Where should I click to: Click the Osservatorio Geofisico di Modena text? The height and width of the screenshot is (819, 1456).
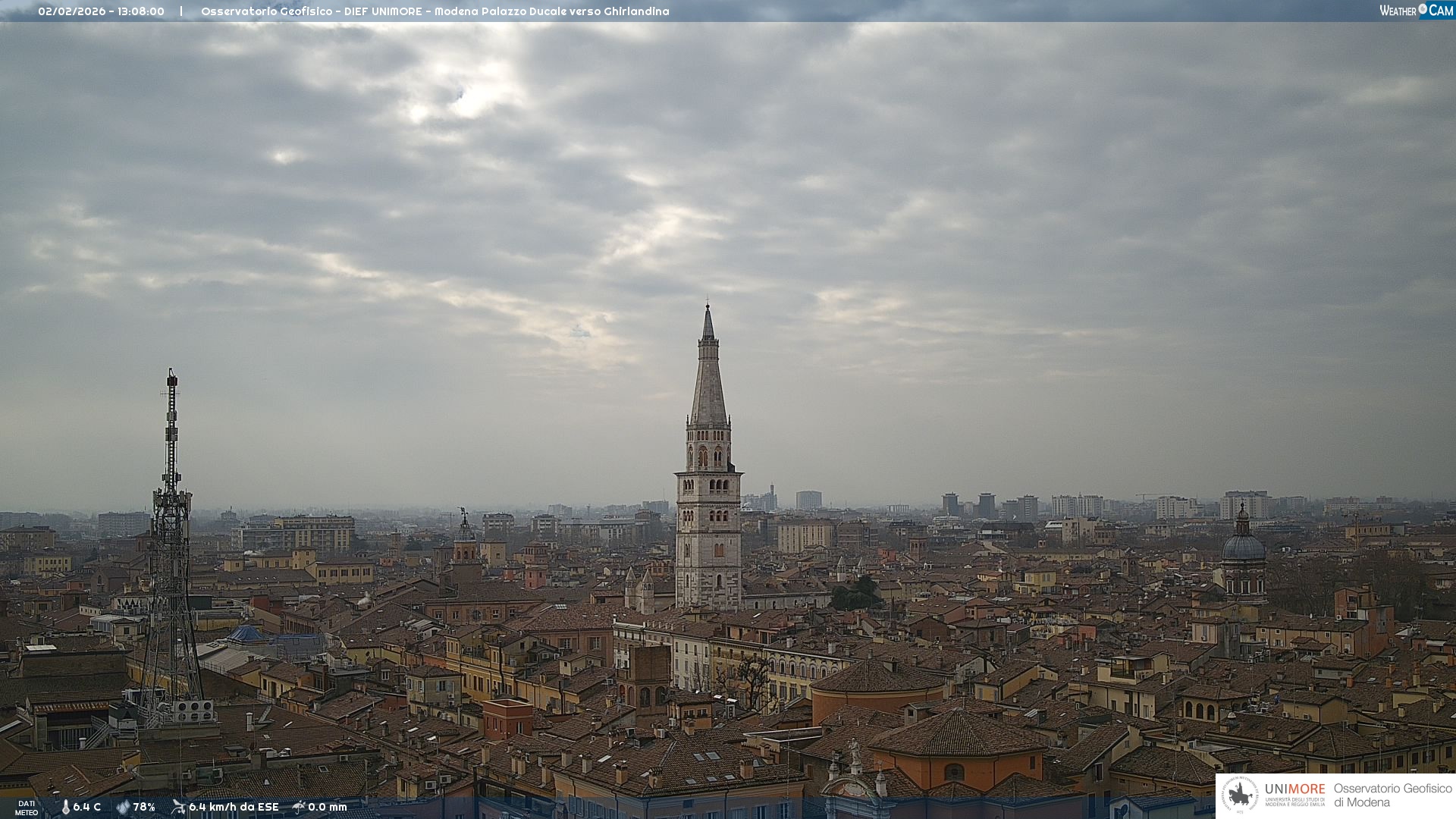coord(1392,795)
